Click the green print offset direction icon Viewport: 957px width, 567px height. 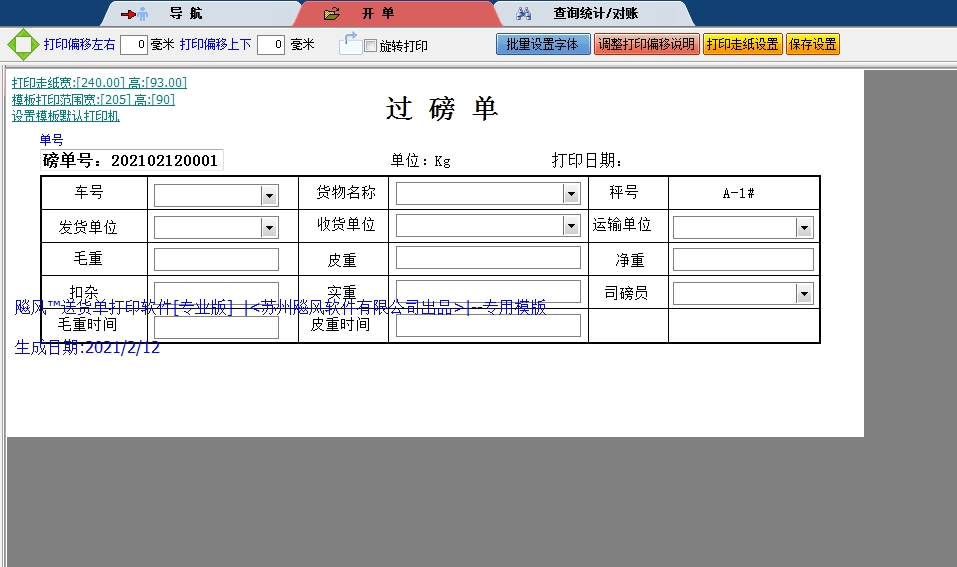22,45
